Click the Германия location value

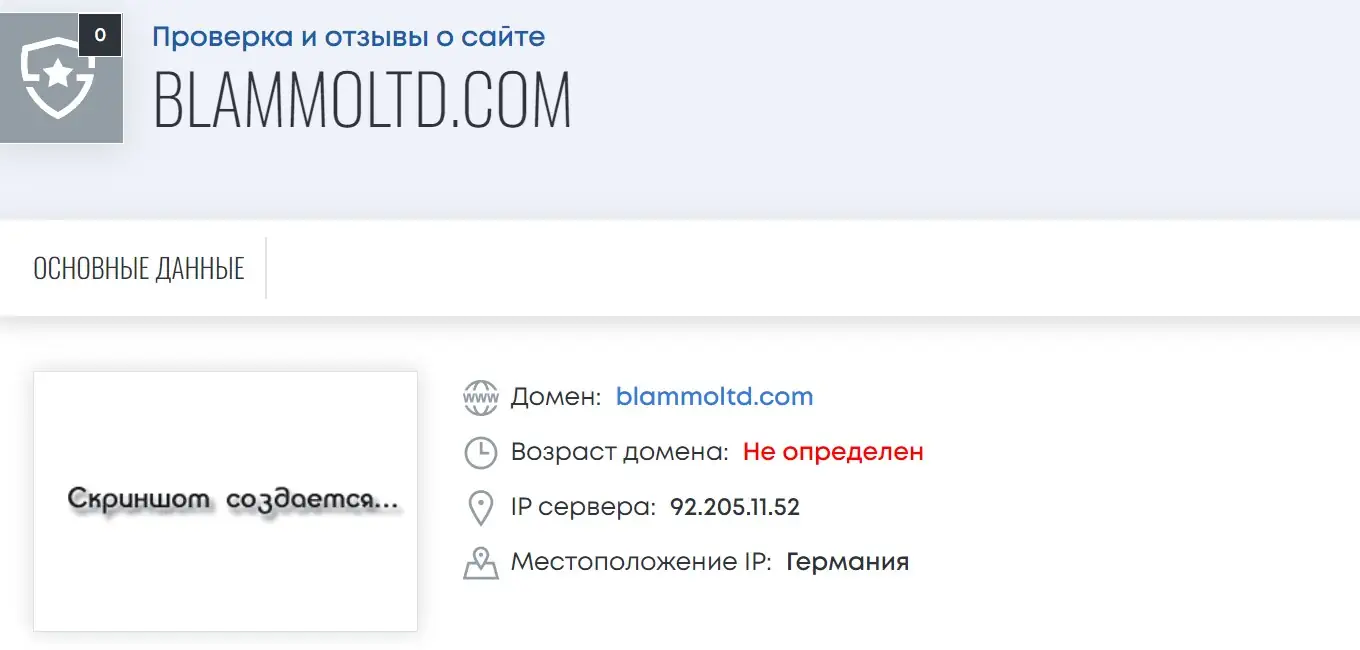[x=848, y=562]
